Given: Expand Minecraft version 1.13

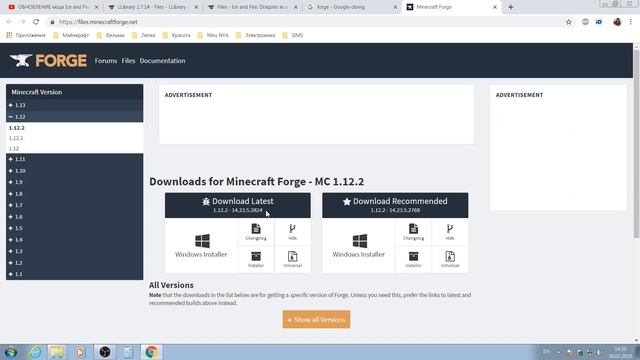Looking at the screenshot, I should pos(75,105).
